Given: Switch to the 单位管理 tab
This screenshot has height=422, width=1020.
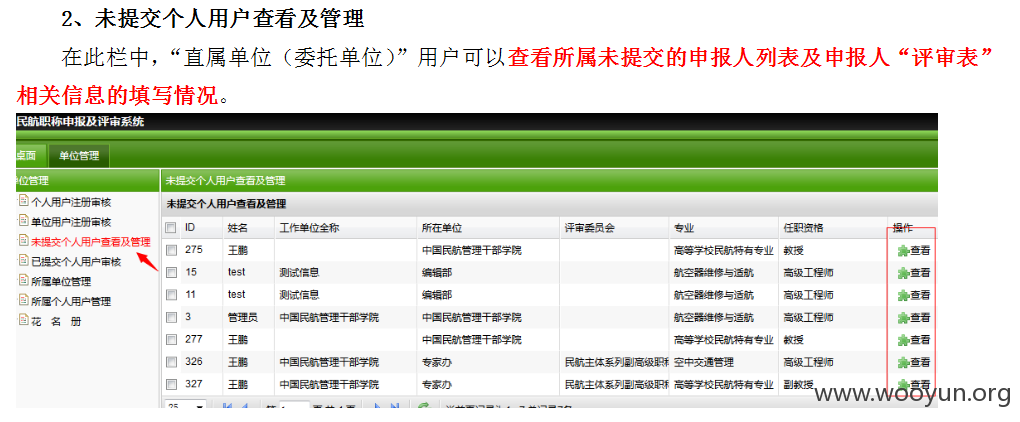Looking at the screenshot, I should pyautogui.click(x=79, y=156).
